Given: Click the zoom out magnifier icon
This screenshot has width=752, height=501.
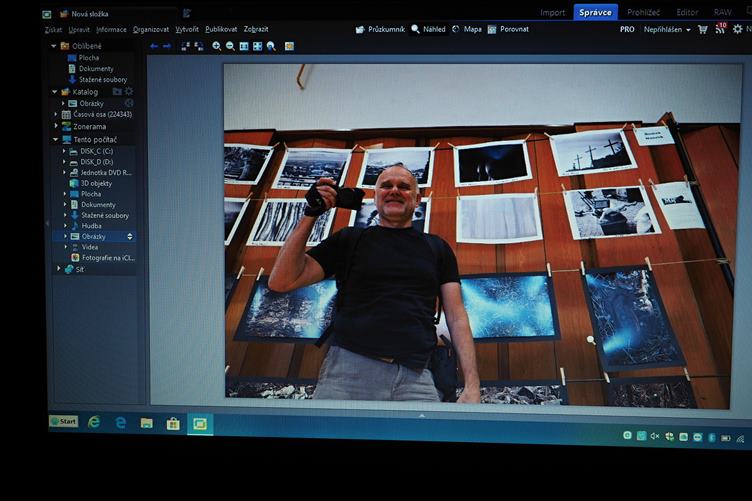Looking at the screenshot, I should coord(230,46).
